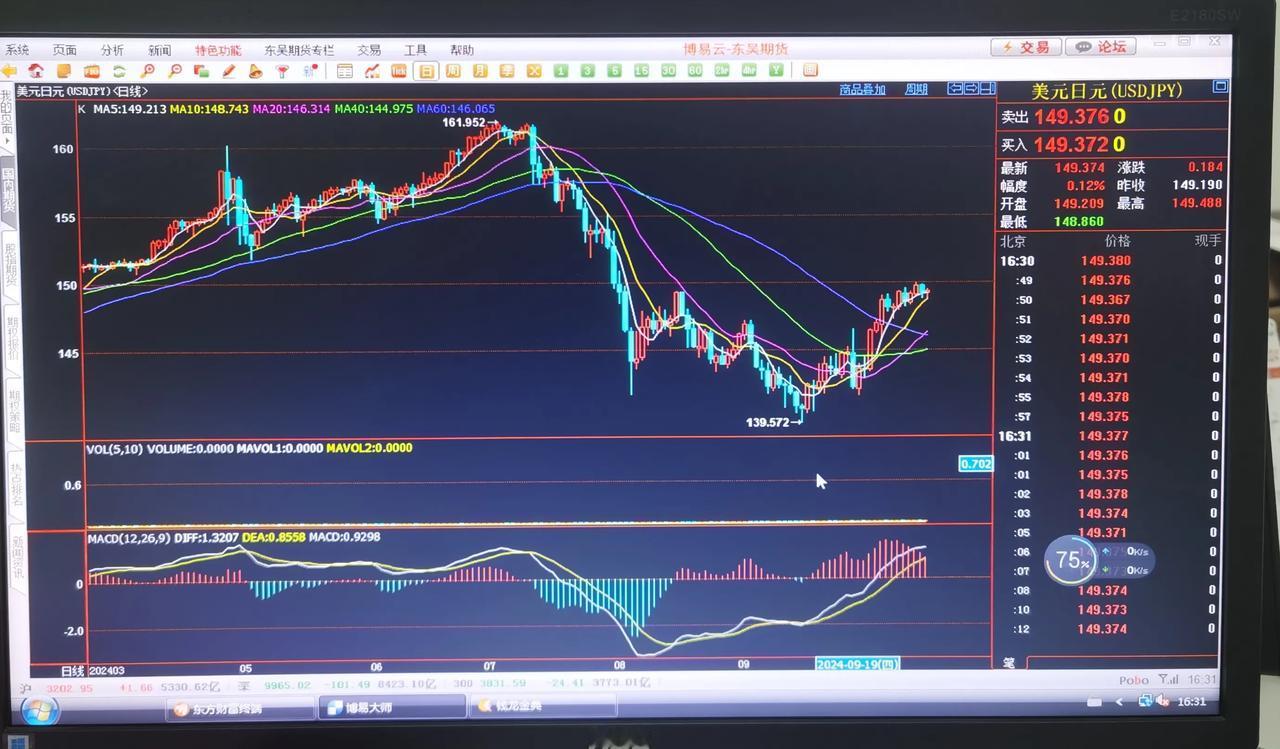Switch to tick chart icon
Viewport: 1280px width, 749px height.
pos(398,70)
